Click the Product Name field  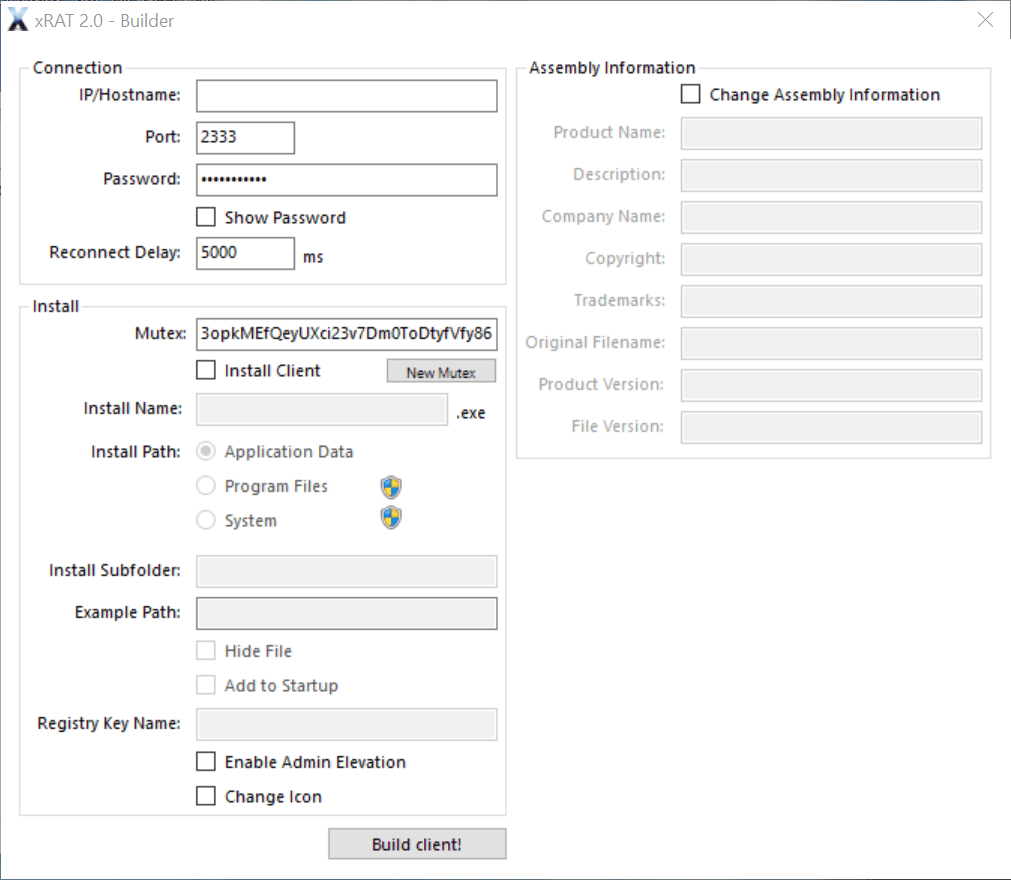(831, 133)
